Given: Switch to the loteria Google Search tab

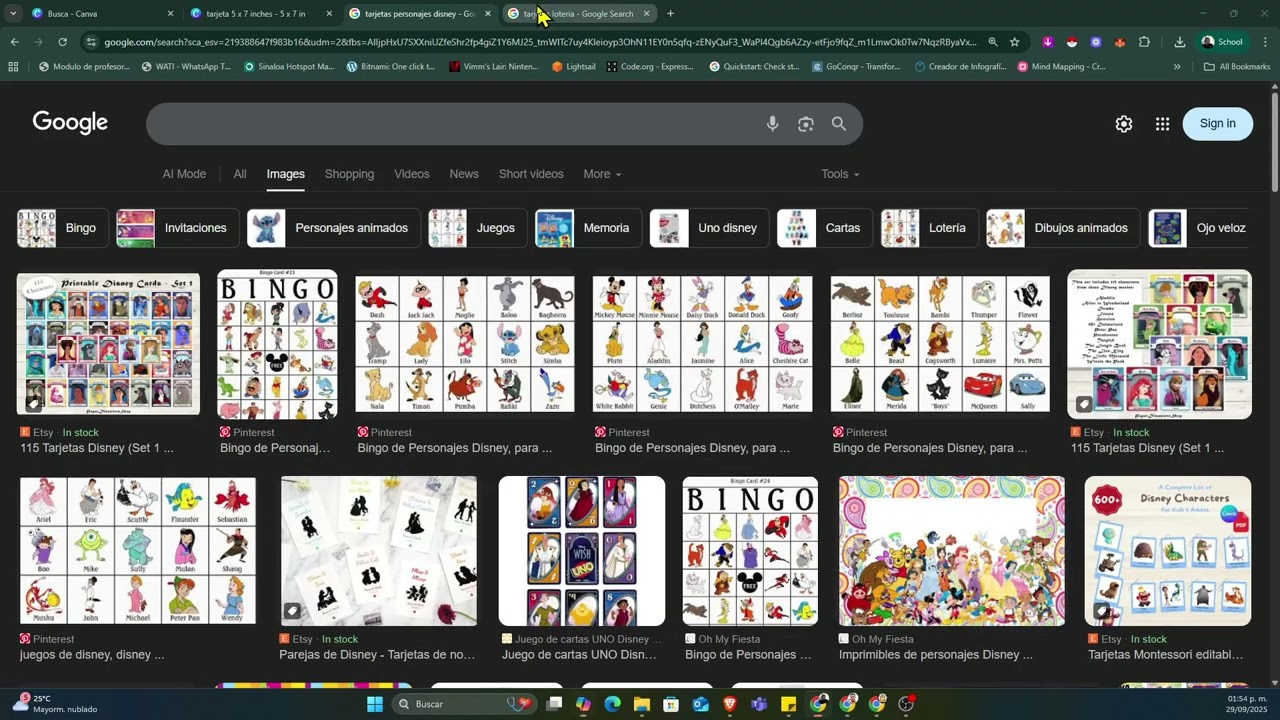Looking at the screenshot, I should pos(579,14).
